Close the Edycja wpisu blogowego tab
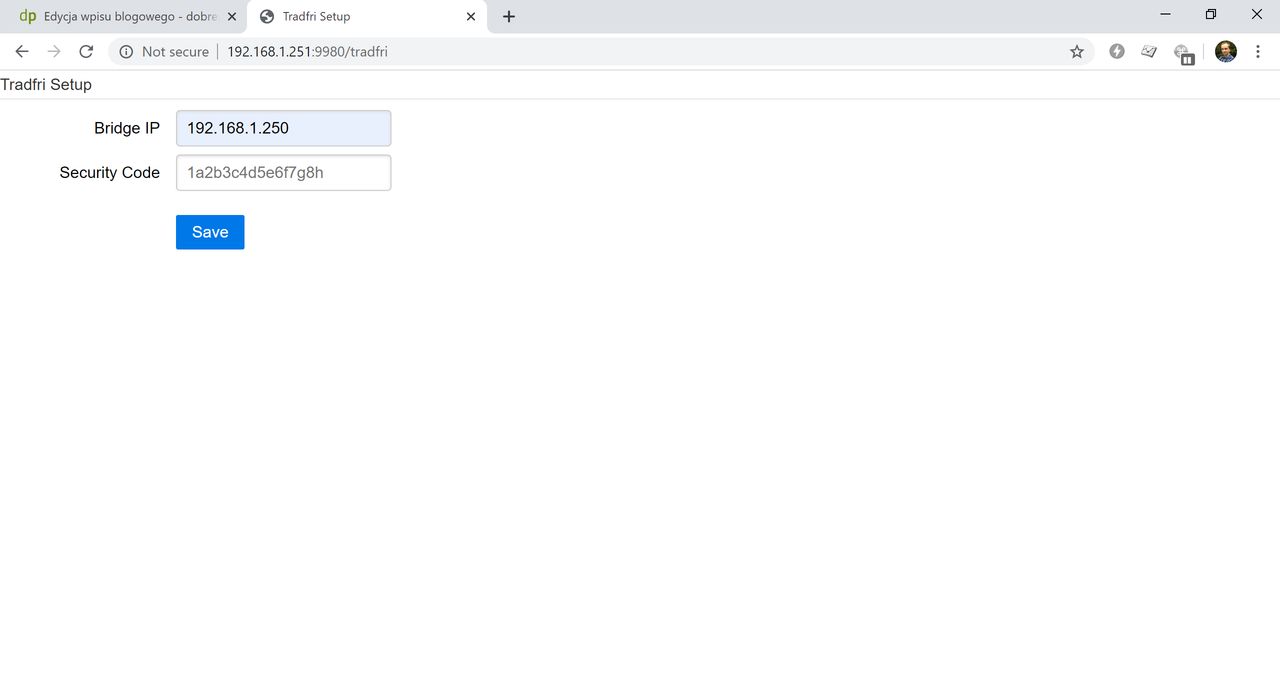The image size is (1280, 680). click(x=232, y=16)
